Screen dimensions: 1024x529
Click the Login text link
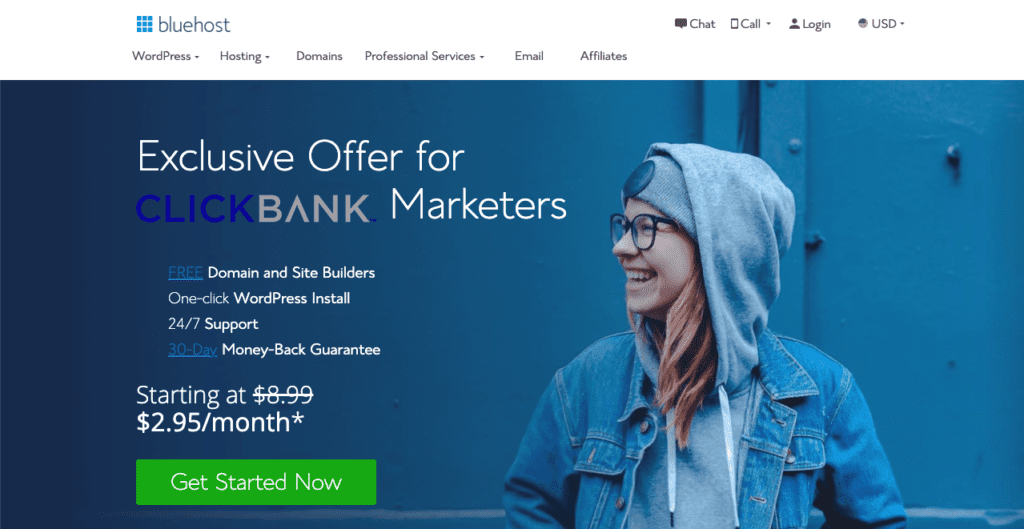[x=816, y=24]
